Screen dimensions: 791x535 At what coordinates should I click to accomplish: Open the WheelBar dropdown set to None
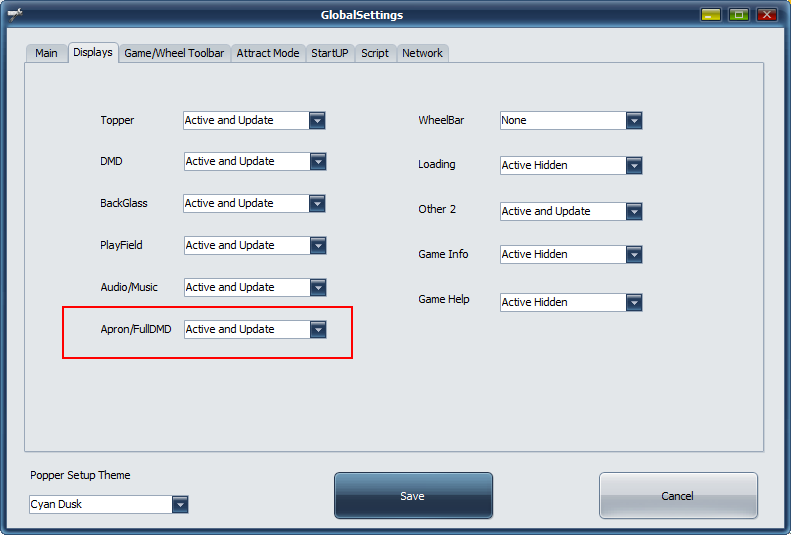pos(633,120)
